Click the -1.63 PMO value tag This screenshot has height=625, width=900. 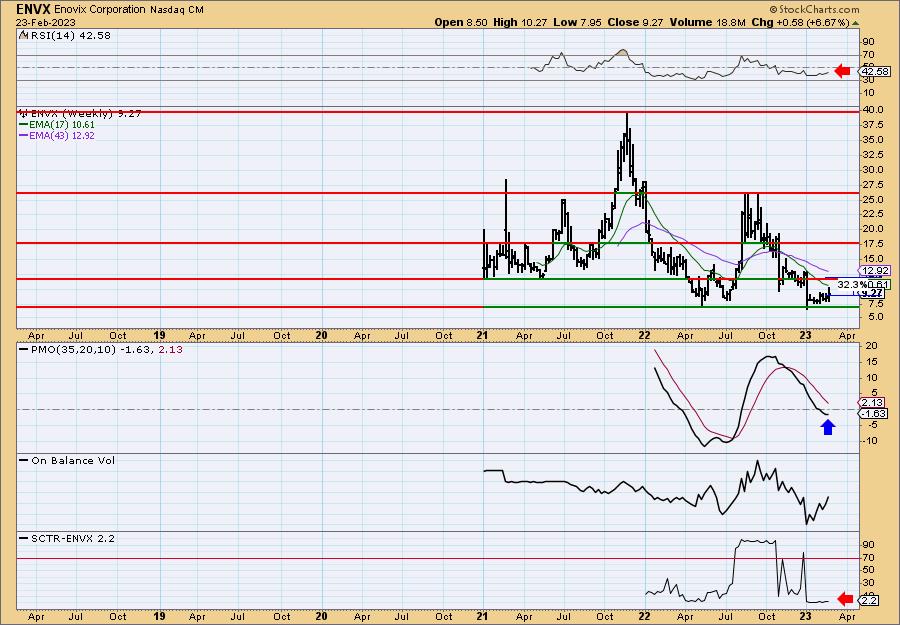point(874,413)
